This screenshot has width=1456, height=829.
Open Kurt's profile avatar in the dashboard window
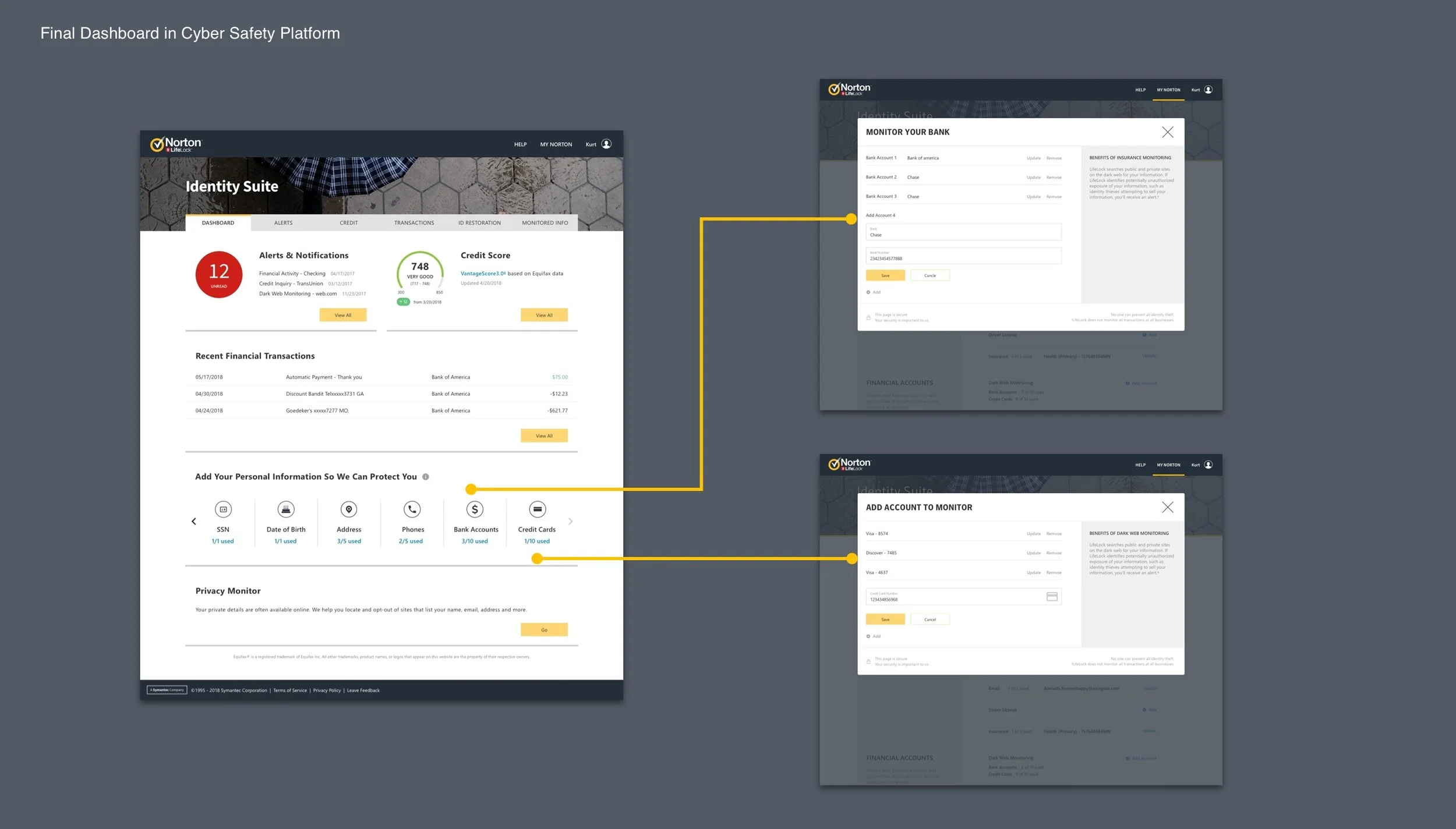tap(606, 144)
